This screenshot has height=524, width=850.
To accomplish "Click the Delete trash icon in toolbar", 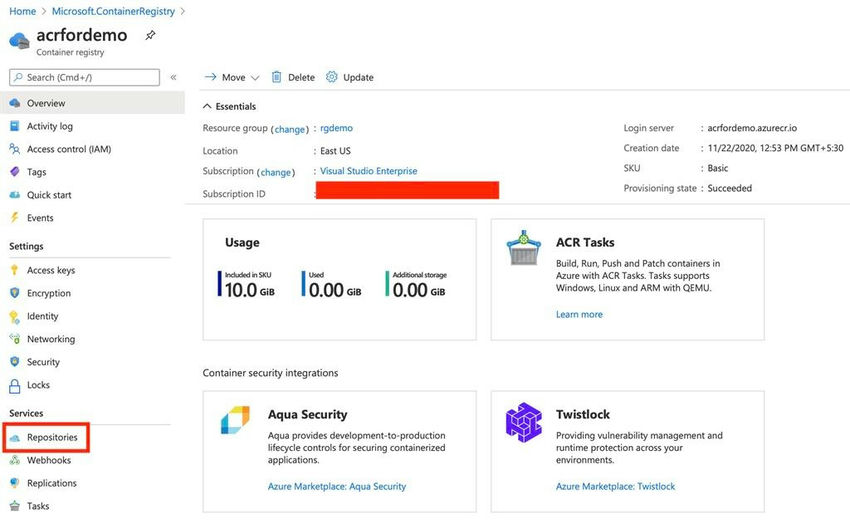I will point(276,77).
